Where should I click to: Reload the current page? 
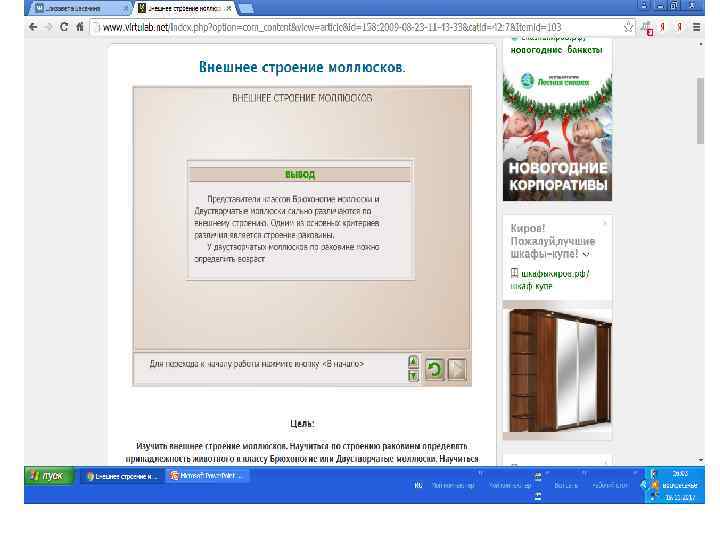pos(64,27)
